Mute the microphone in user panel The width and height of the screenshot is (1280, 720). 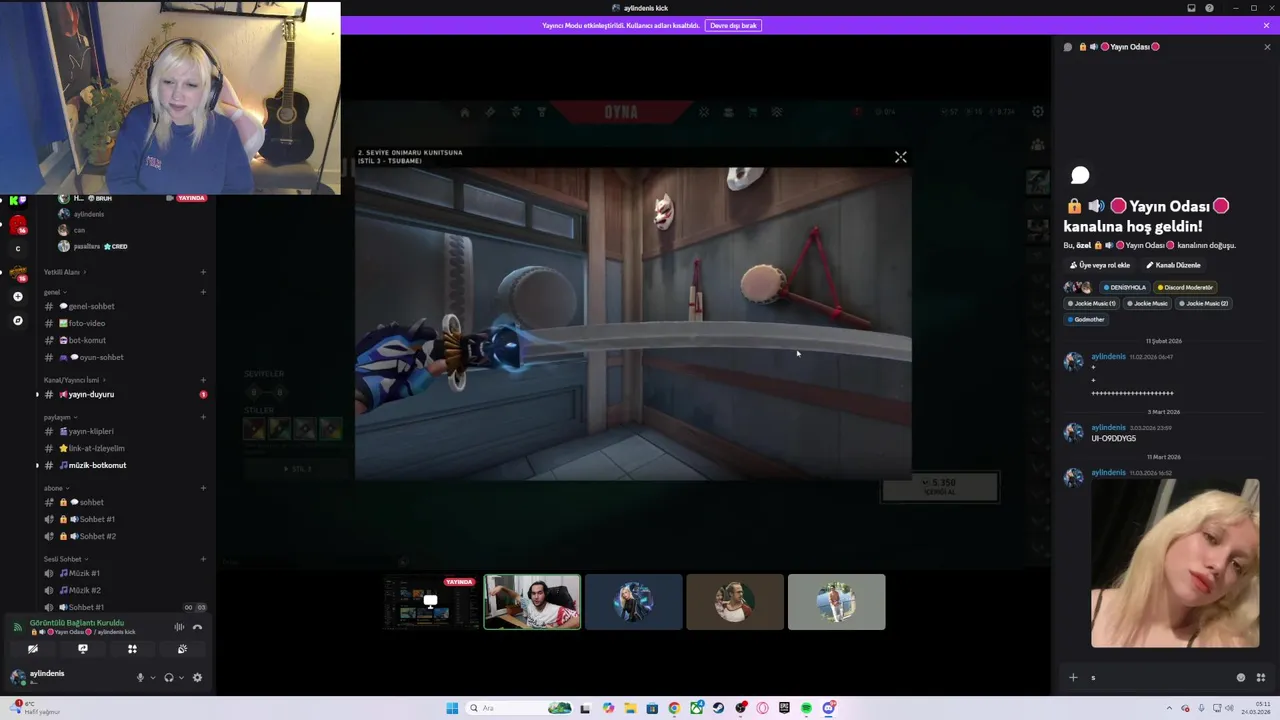tap(140, 678)
